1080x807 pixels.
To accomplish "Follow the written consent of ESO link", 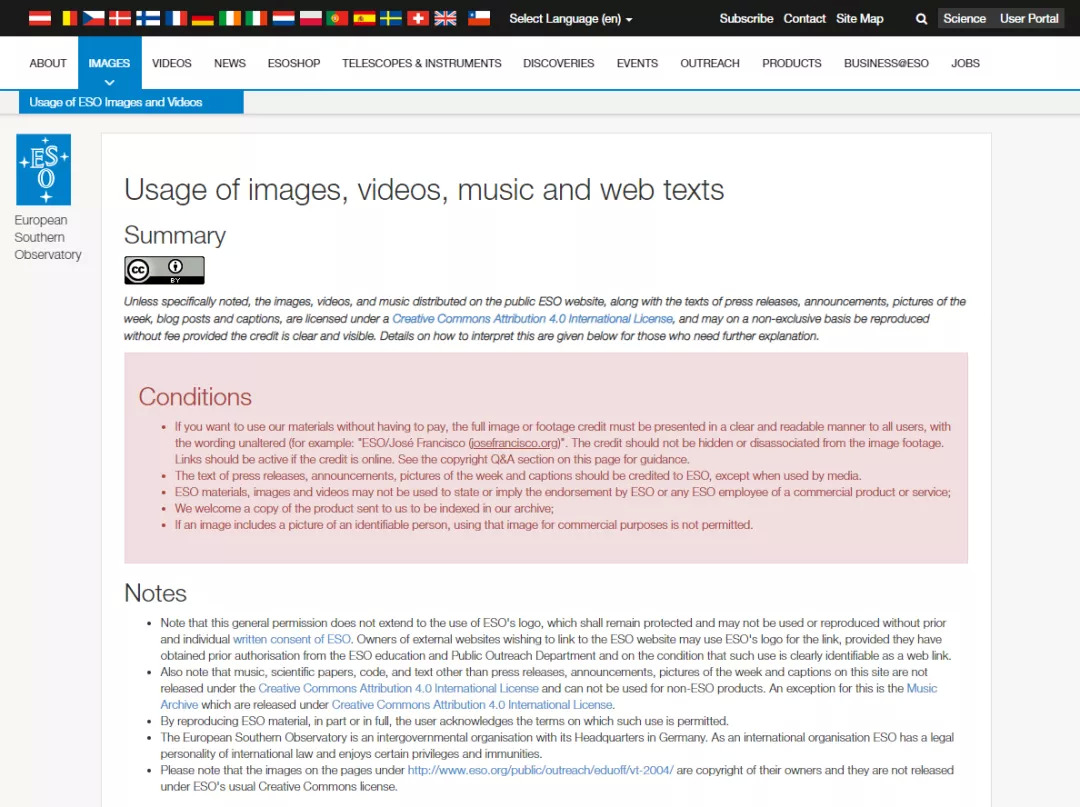I will [292, 639].
